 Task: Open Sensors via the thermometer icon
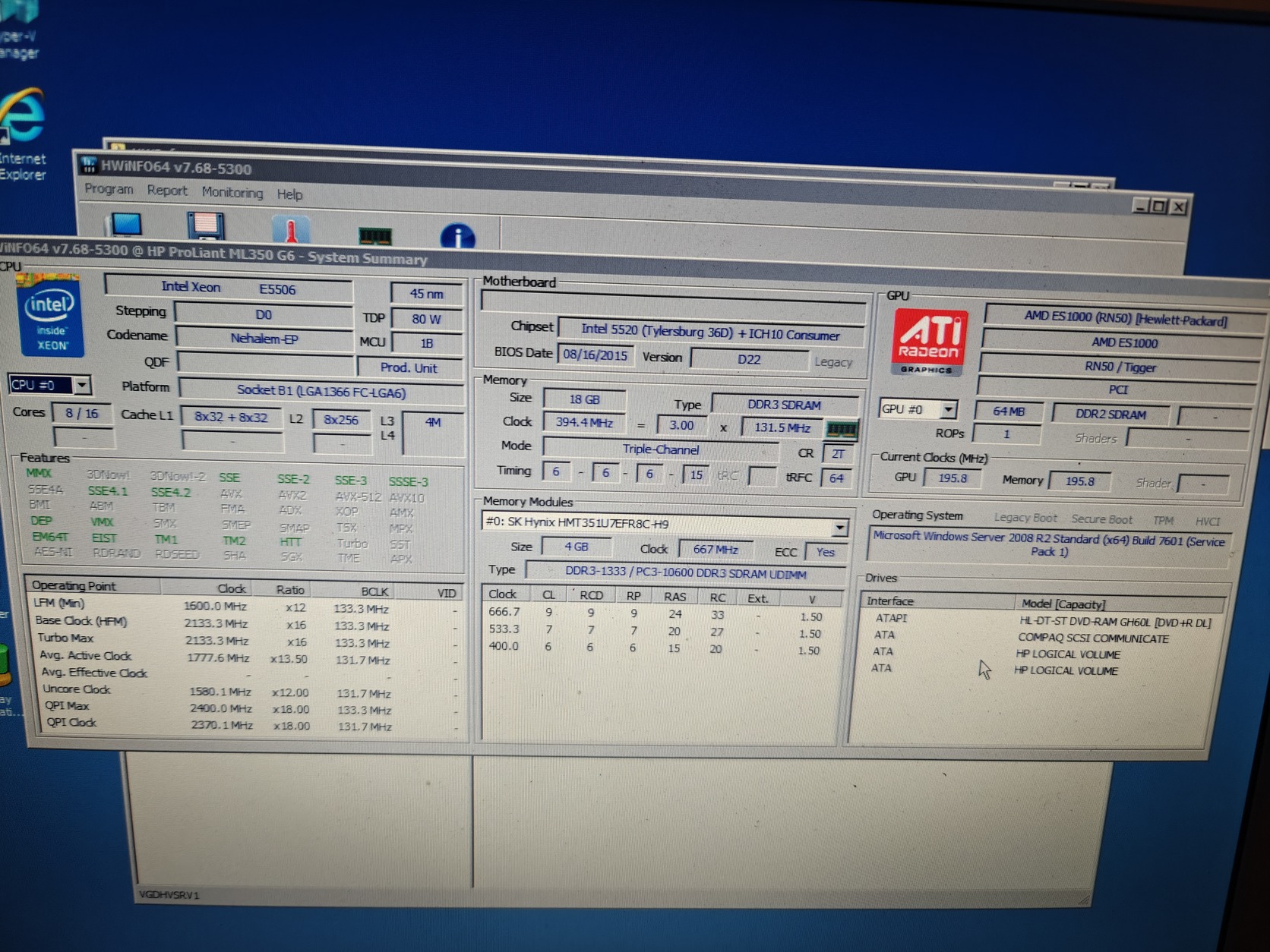(290, 230)
